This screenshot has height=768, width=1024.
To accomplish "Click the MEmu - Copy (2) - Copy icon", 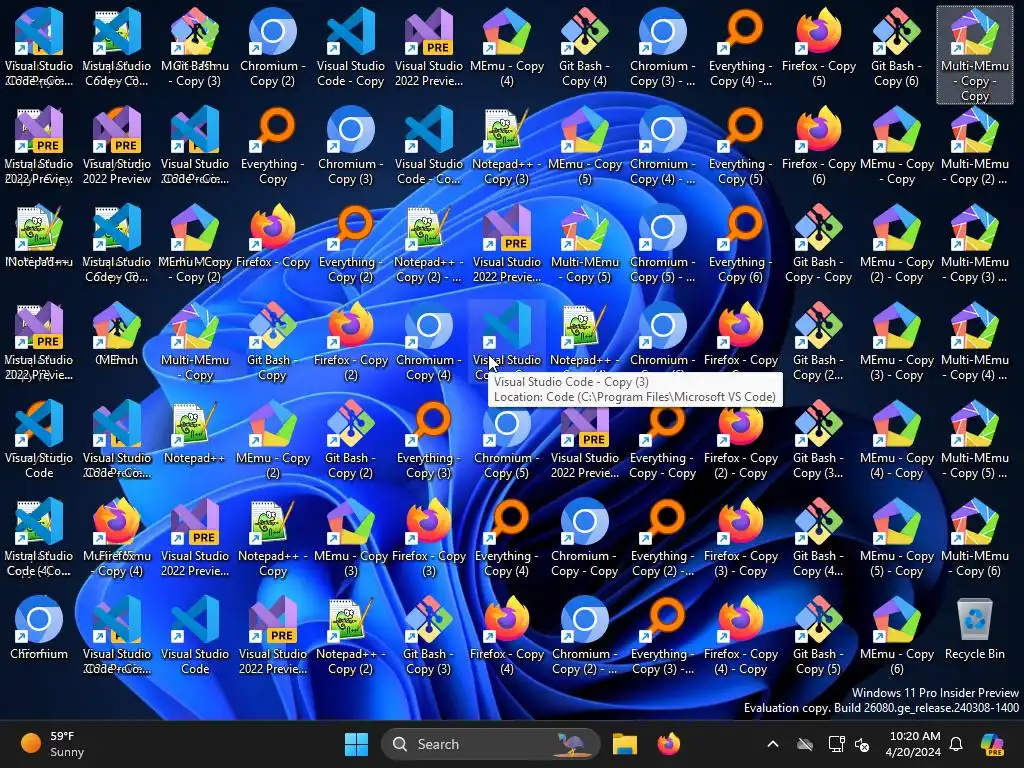I will click(x=896, y=245).
